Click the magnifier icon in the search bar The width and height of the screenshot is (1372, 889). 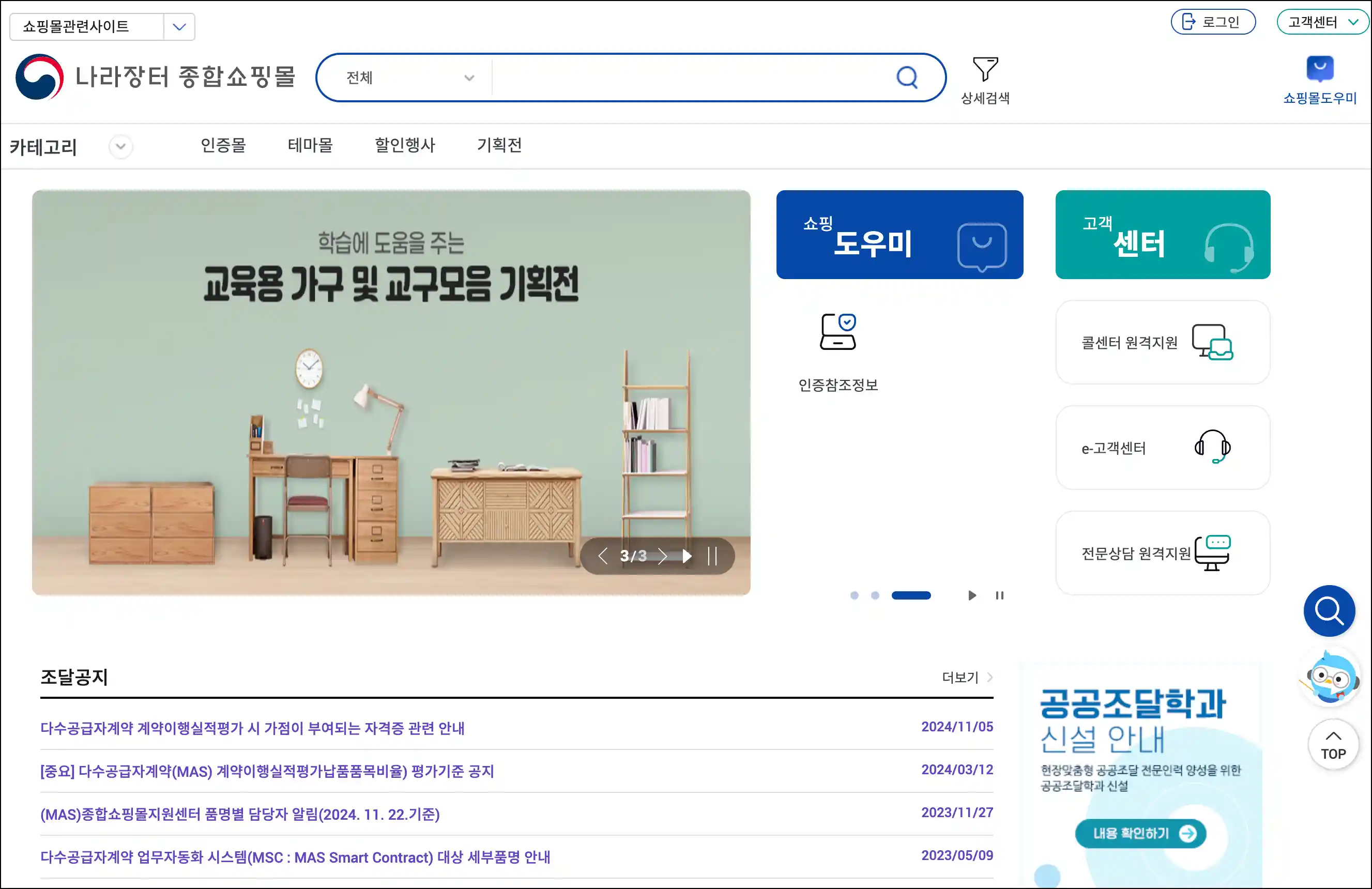click(x=906, y=76)
